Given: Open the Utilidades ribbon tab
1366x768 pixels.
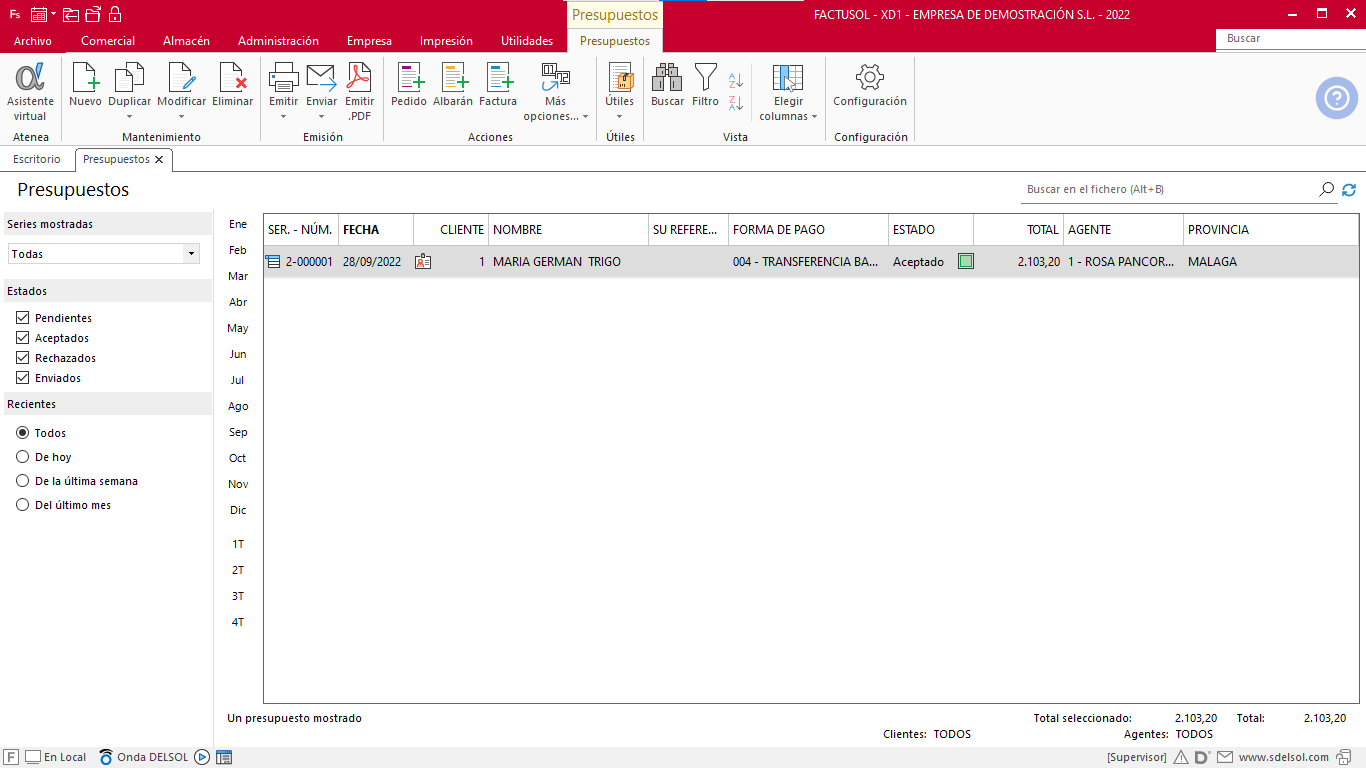Looking at the screenshot, I should pyautogui.click(x=527, y=41).
